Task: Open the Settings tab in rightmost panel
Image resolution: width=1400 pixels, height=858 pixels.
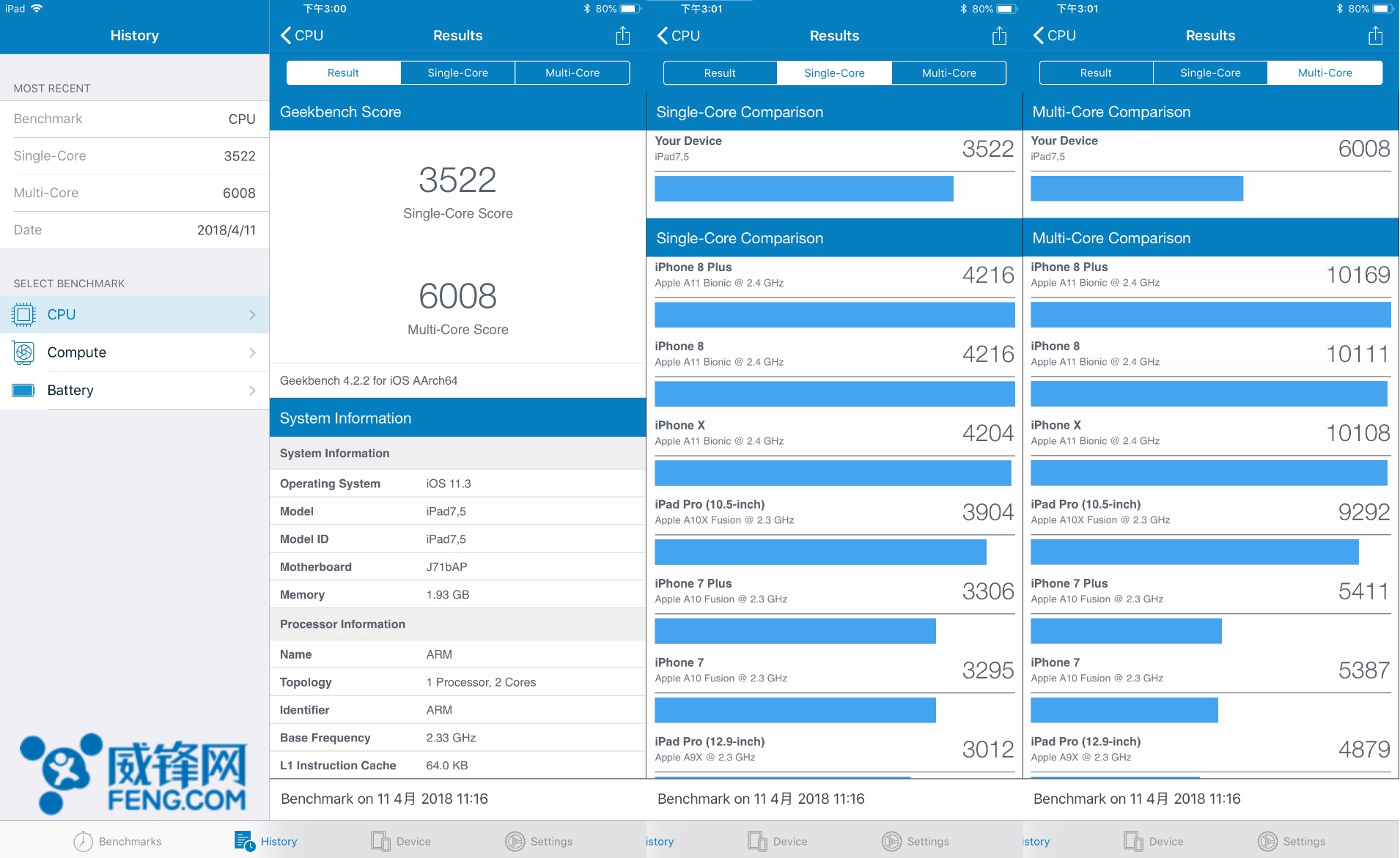Action: pos(1291,841)
